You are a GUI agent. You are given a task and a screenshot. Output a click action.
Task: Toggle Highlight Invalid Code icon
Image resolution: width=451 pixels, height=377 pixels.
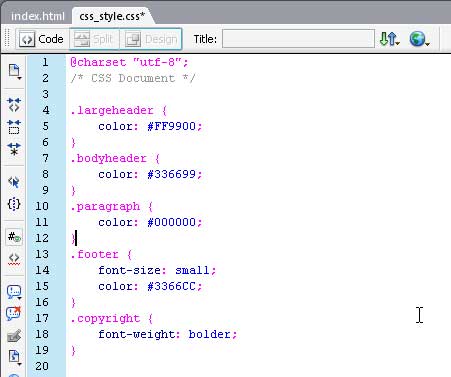(x=14, y=259)
